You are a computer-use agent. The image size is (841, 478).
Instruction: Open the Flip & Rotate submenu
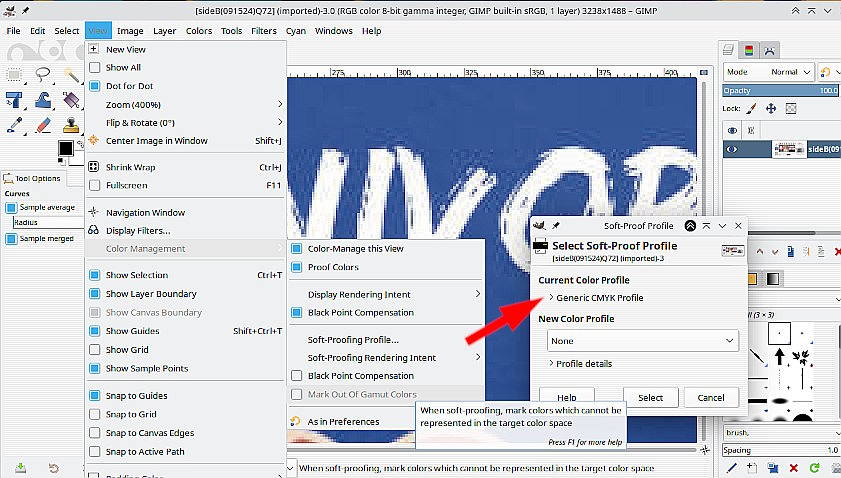coord(185,123)
